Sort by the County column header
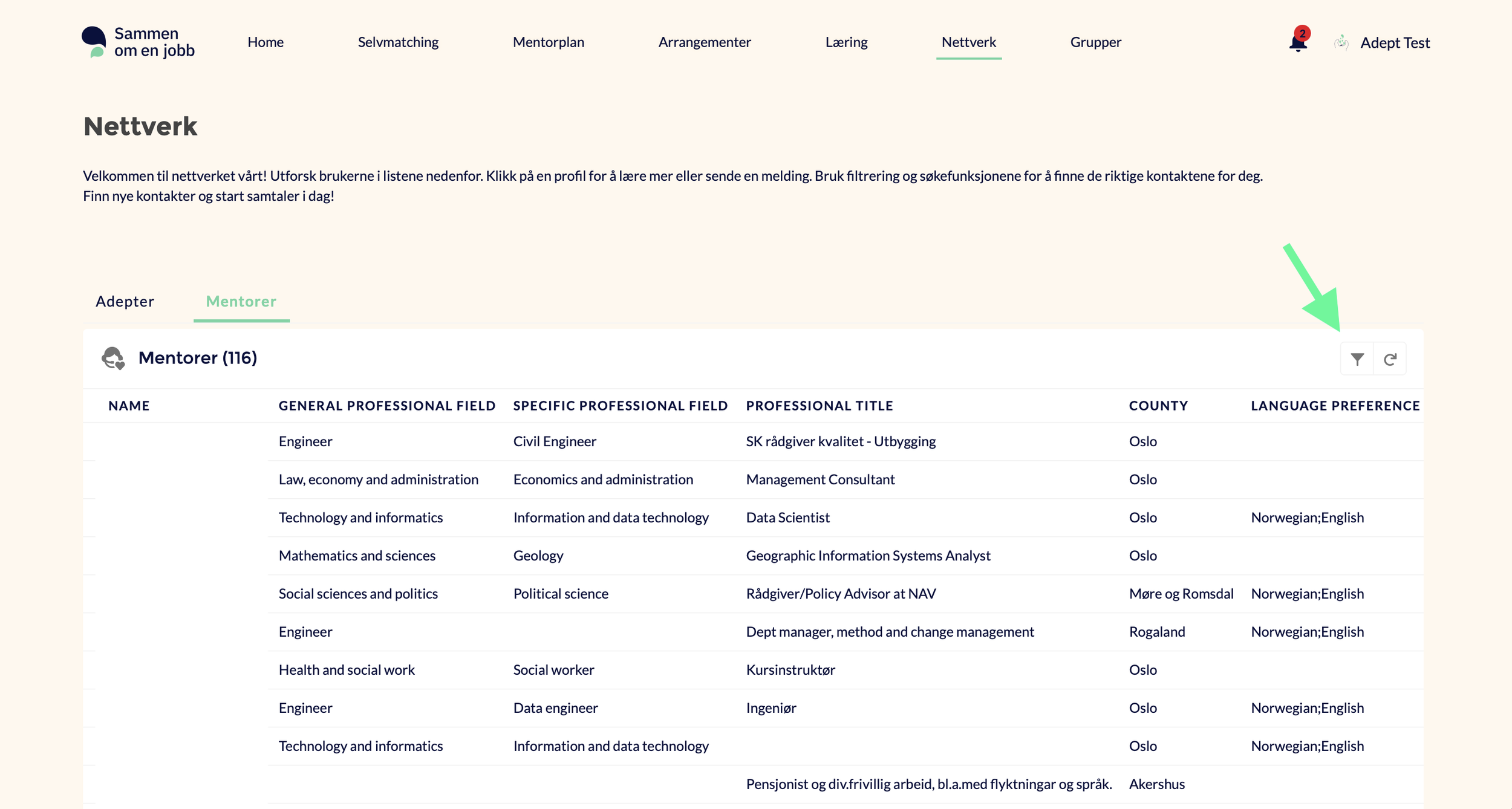Image resolution: width=1512 pixels, height=809 pixels. [x=1158, y=406]
